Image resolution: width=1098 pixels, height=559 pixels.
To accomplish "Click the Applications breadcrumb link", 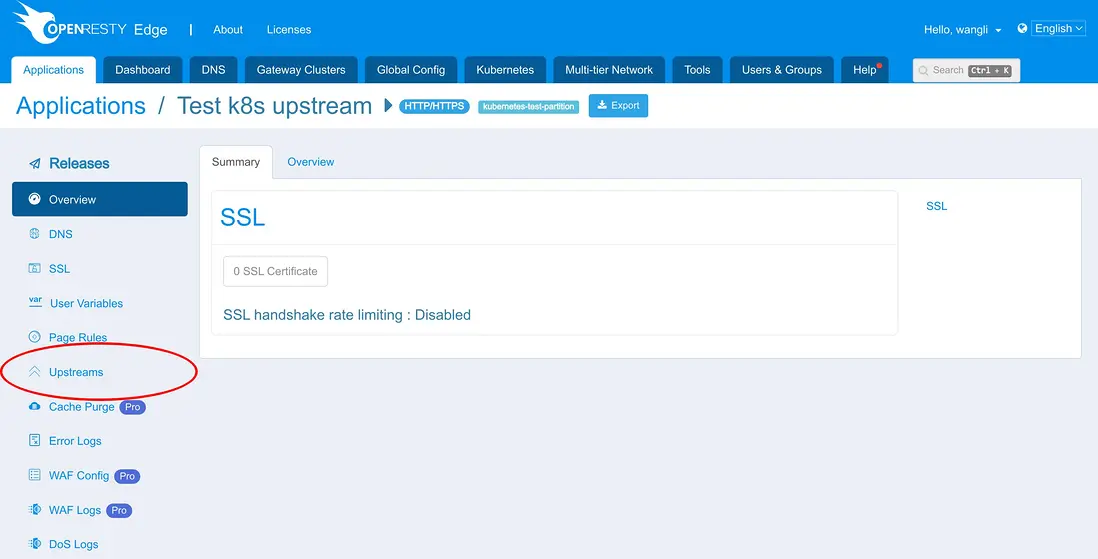I will click(x=81, y=106).
